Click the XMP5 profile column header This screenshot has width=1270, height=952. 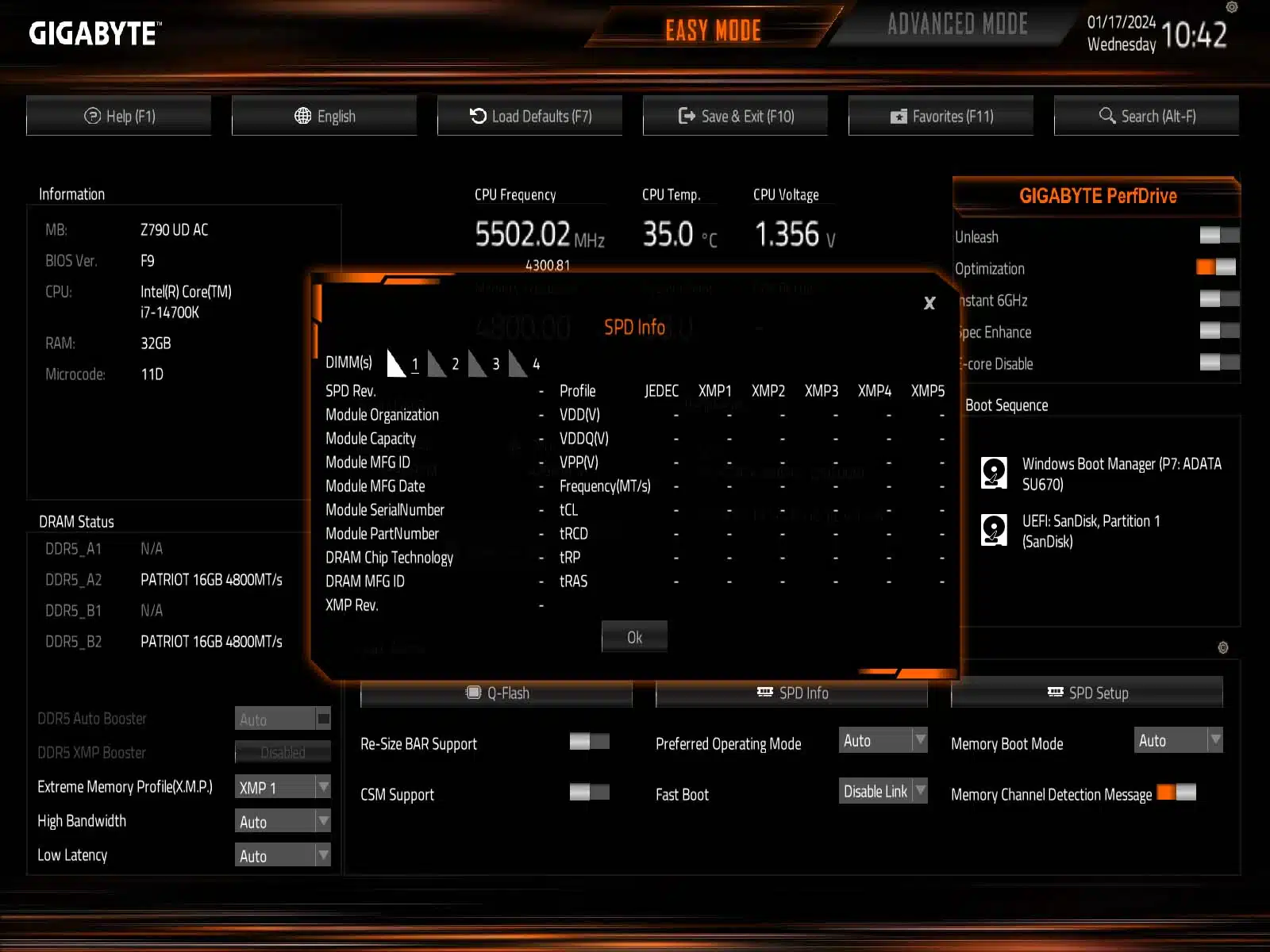(x=928, y=391)
